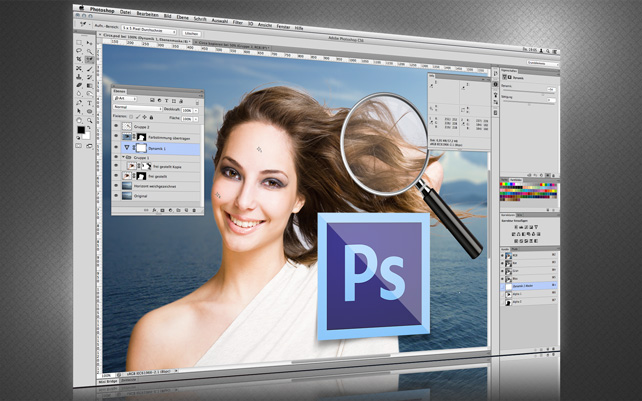Hide the Gruppe 2 layer
This screenshot has width=642, height=401.
[x=116, y=126]
